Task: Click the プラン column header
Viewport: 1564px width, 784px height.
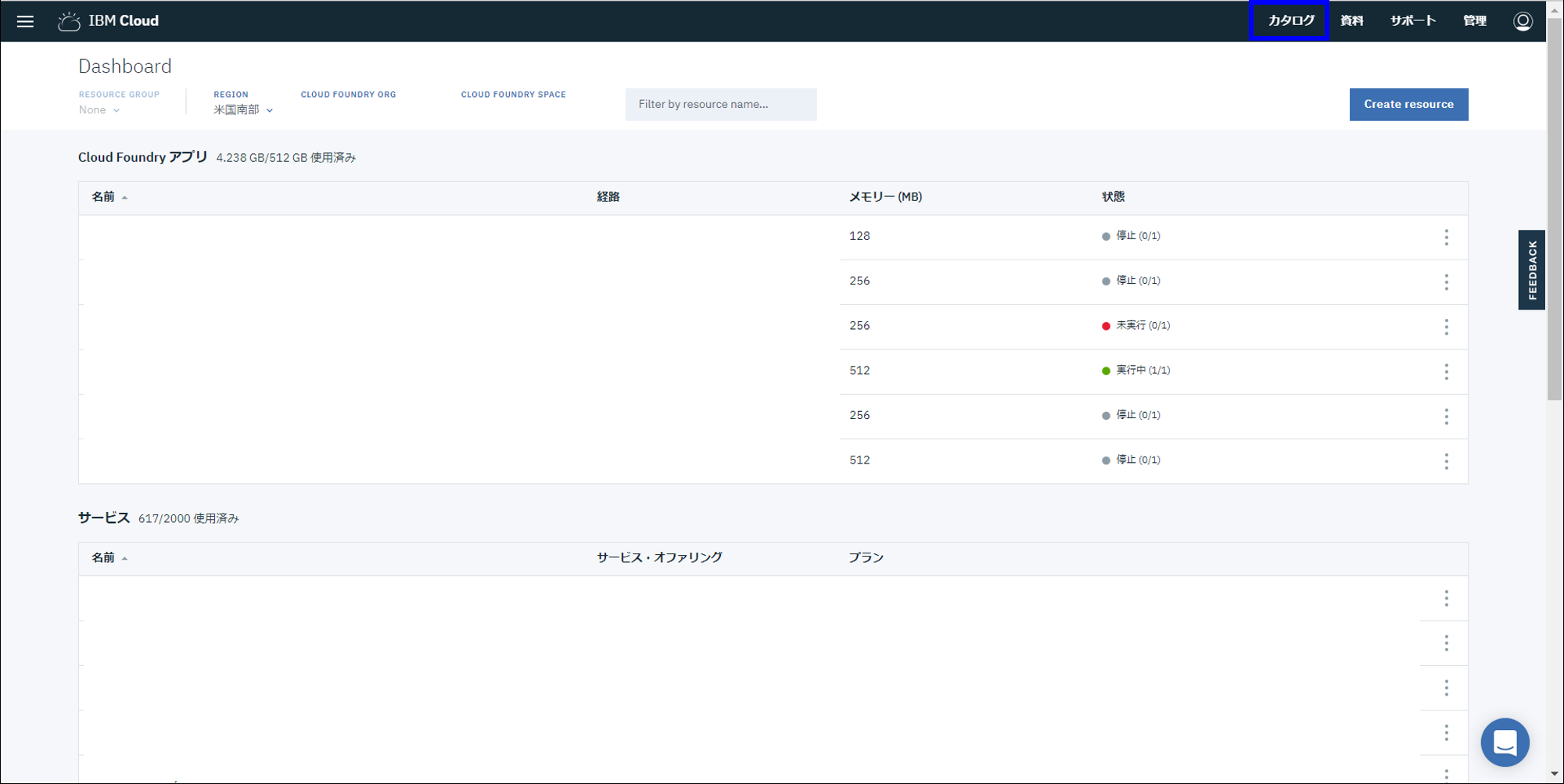Action: point(866,557)
